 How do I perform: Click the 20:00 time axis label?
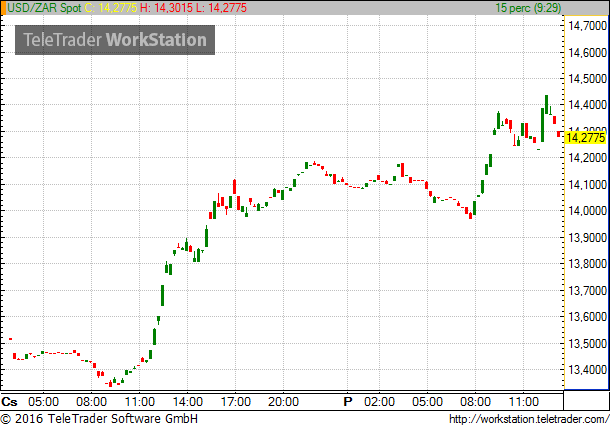point(283,401)
